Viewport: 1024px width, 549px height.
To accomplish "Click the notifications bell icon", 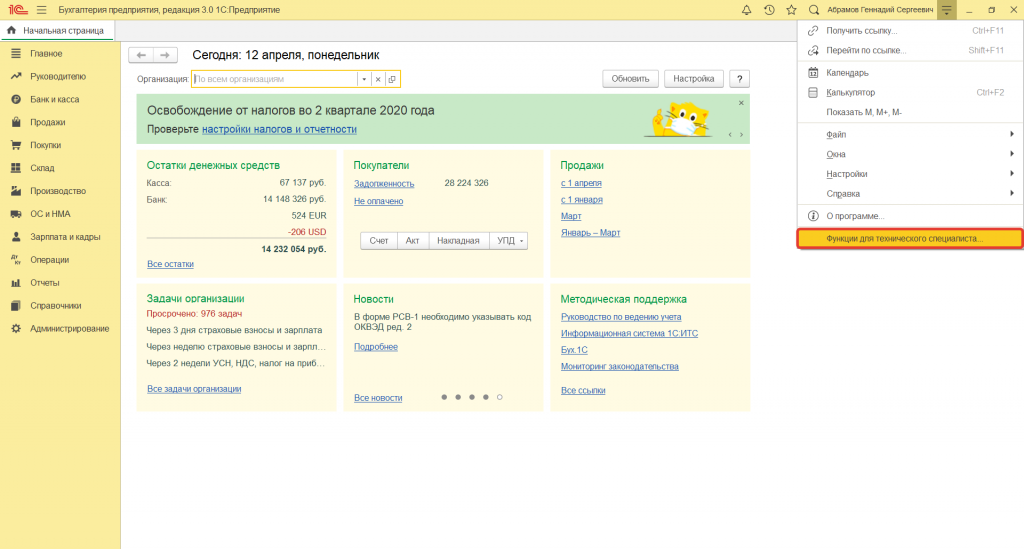I will tap(746, 9).
